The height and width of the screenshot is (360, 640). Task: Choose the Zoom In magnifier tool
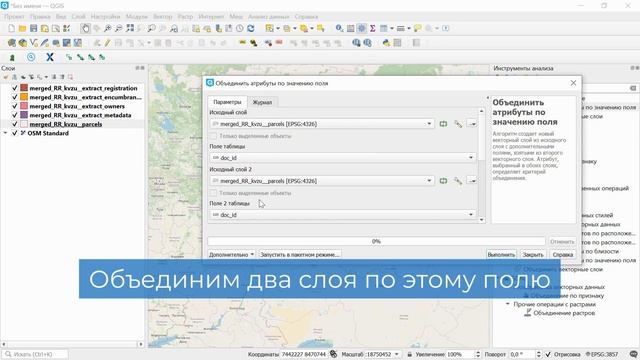tap(107, 29)
